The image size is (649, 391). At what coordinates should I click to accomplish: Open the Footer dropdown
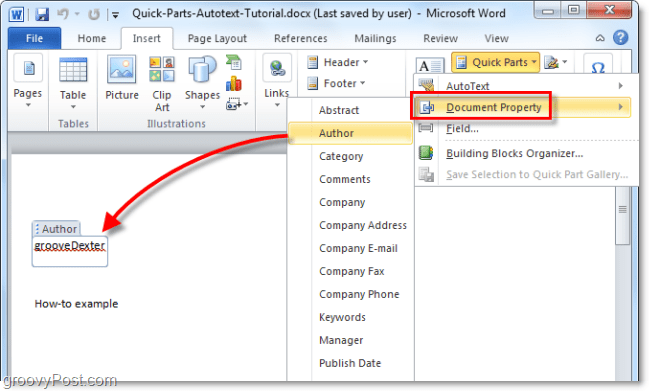click(x=336, y=84)
